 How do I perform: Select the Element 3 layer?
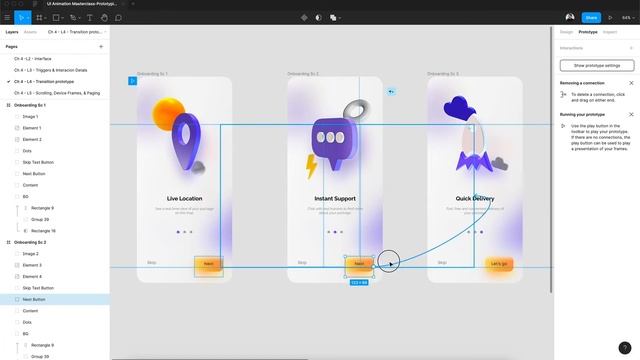point(32,265)
